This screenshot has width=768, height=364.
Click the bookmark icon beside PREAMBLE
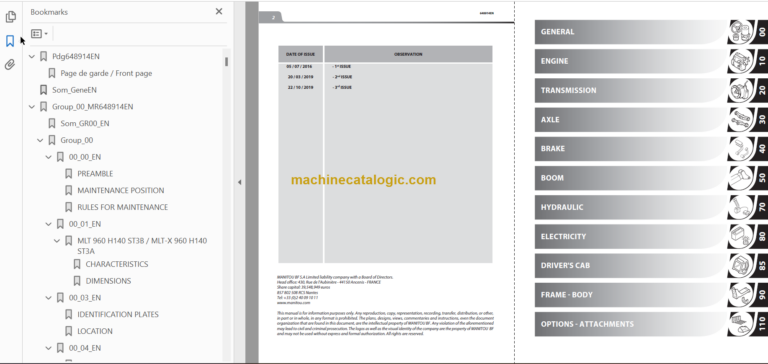point(69,173)
